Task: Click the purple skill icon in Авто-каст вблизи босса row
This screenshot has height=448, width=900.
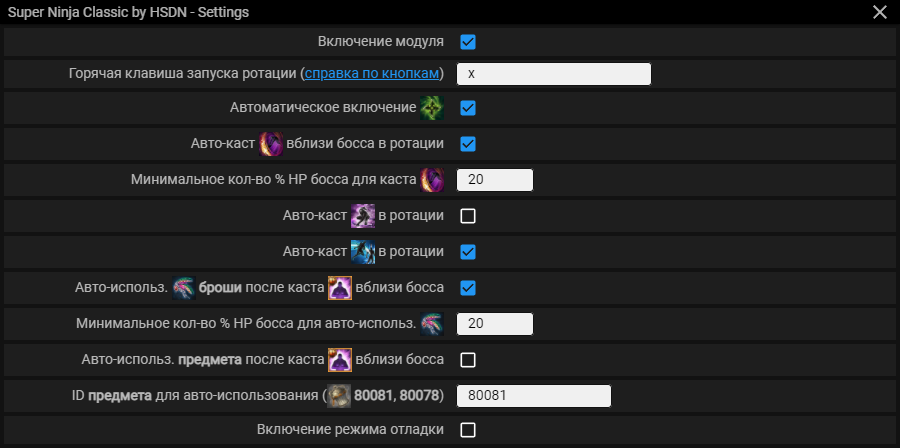Action: tap(270, 143)
